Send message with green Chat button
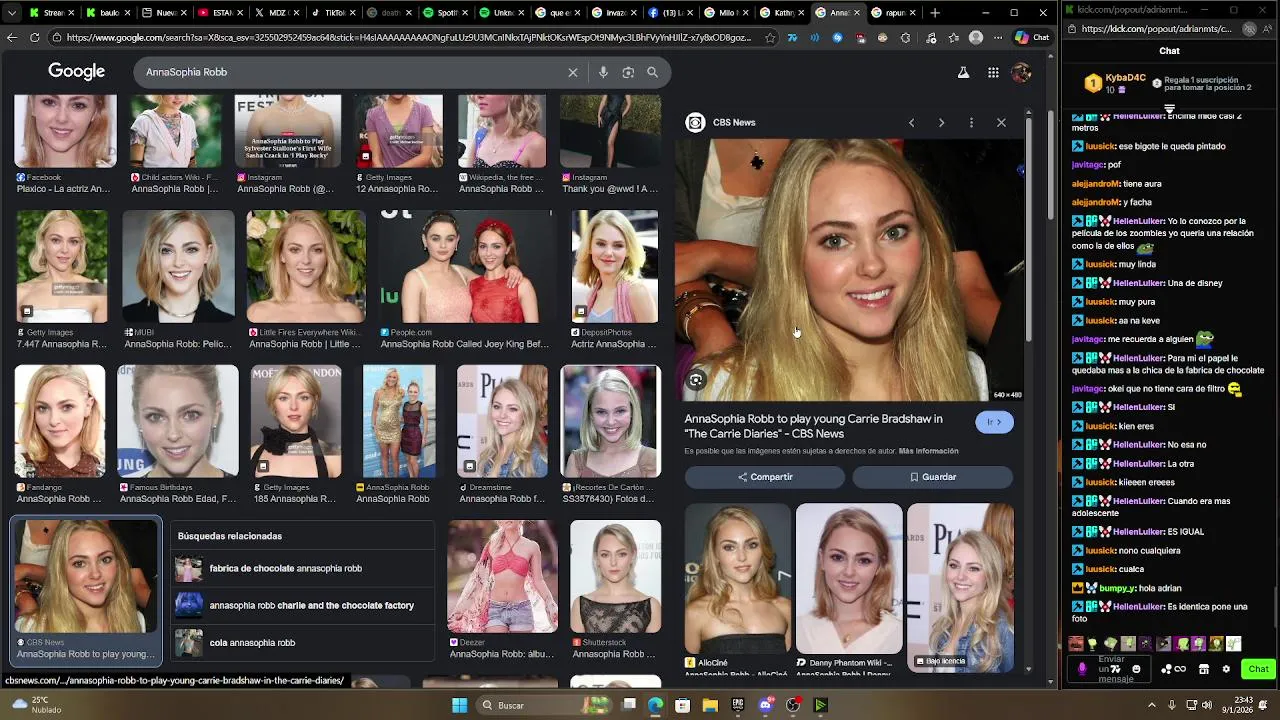Image resolution: width=1280 pixels, height=720 pixels. pyautogui.click(x=1258, y=669)
